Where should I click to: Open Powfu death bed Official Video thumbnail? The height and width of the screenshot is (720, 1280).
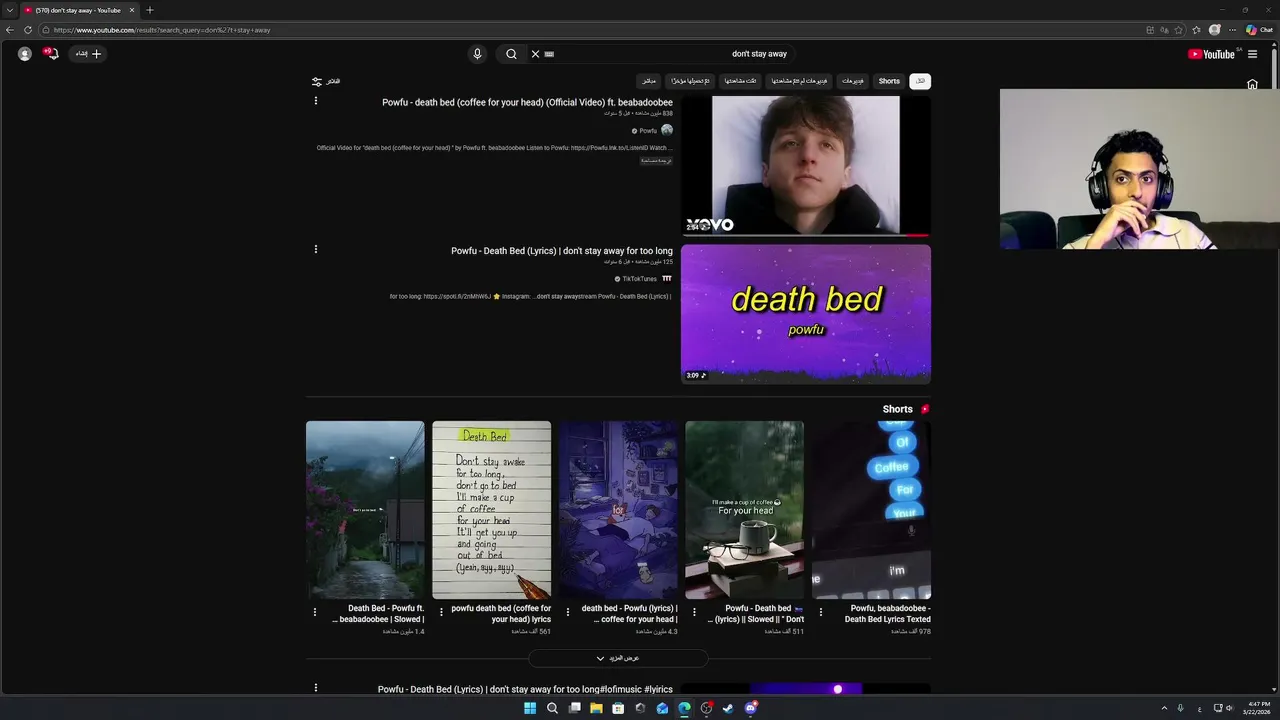point(806,166)
